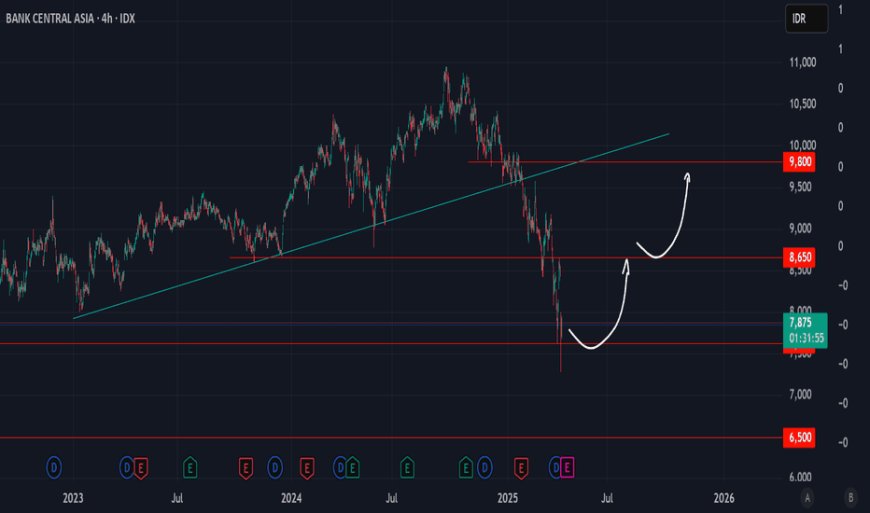Click the red 8,650 price label

point(800,258)
